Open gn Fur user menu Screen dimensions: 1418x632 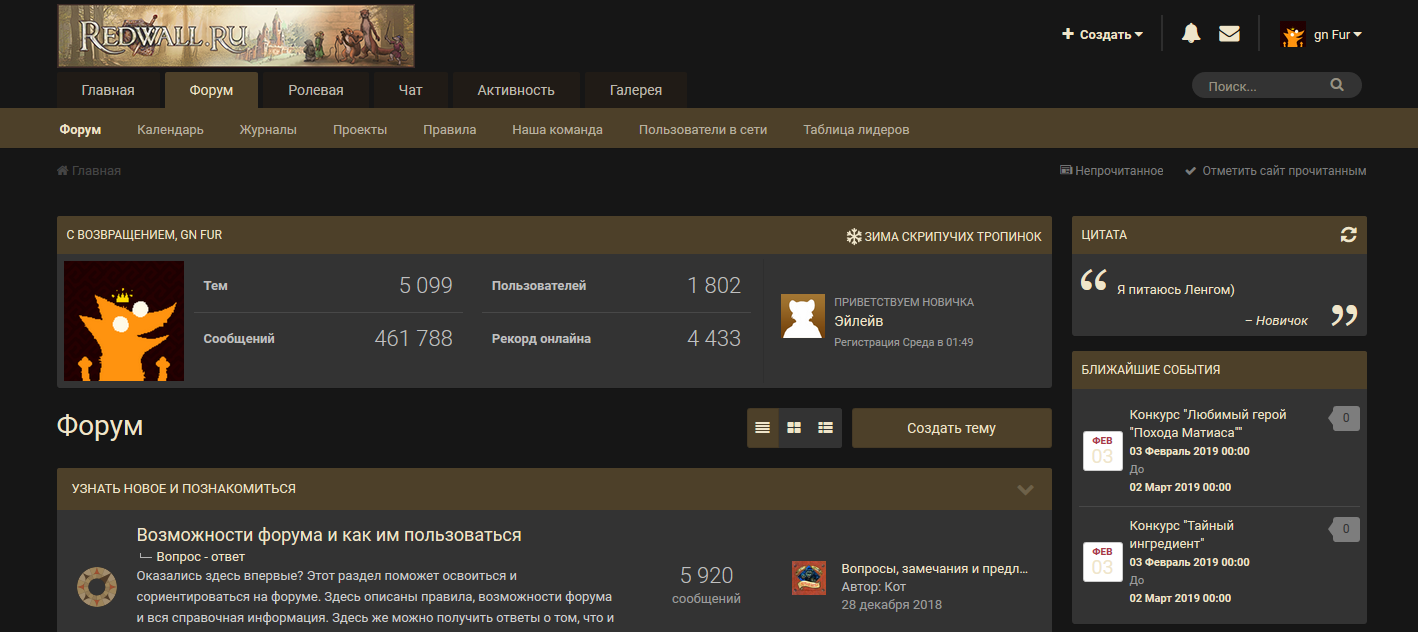[x=1337, y=34]
